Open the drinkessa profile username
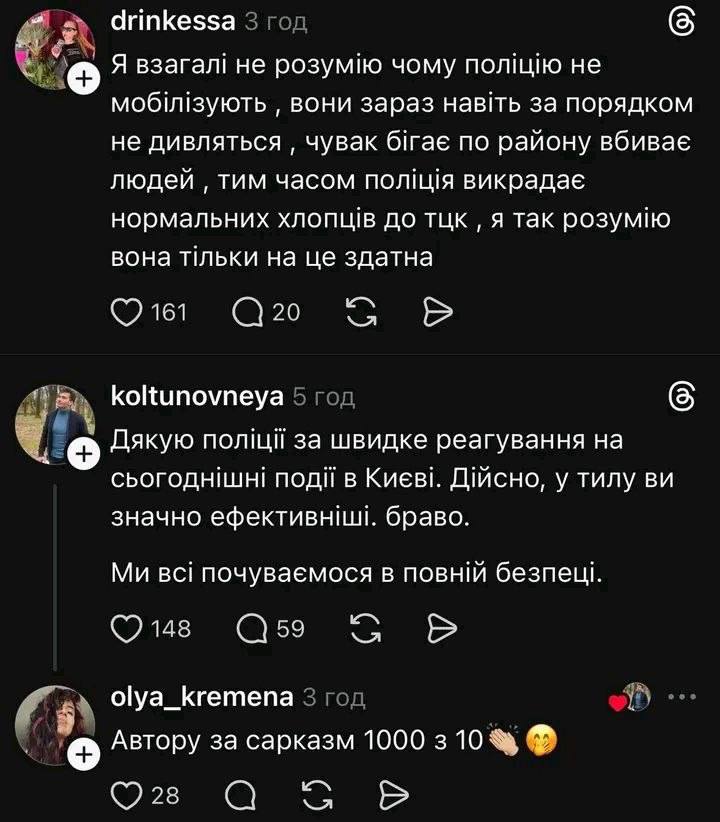720x822 pixels. click(x=172, y=20)
